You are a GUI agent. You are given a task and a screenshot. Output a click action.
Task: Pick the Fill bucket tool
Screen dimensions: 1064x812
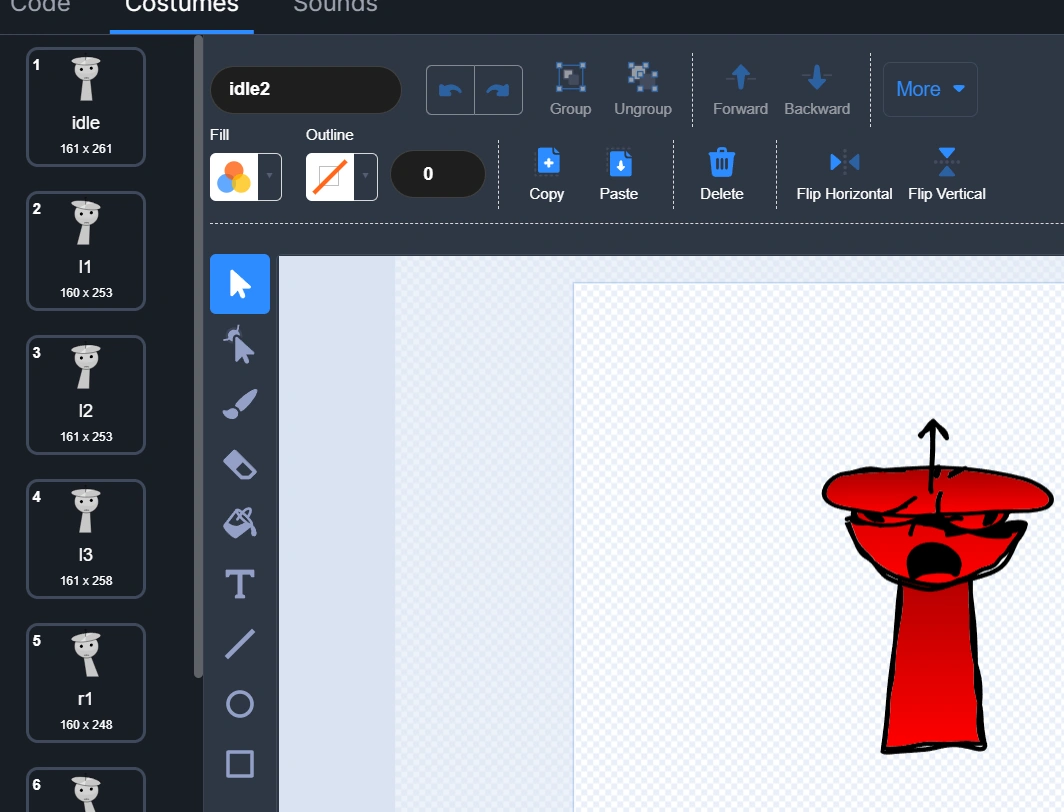[239, 524]
